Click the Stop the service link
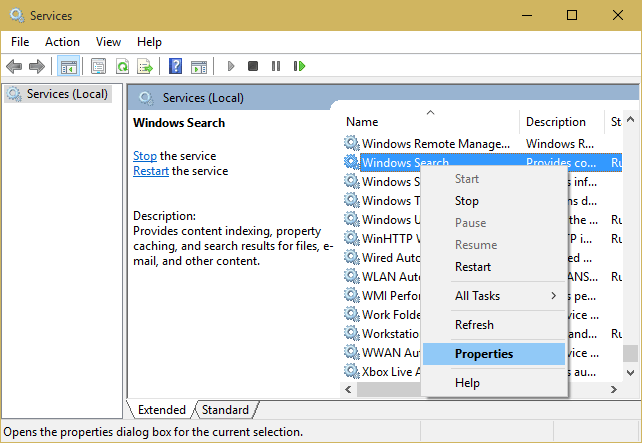The width and height of the screenshot is (642, 443). (145, 156)
